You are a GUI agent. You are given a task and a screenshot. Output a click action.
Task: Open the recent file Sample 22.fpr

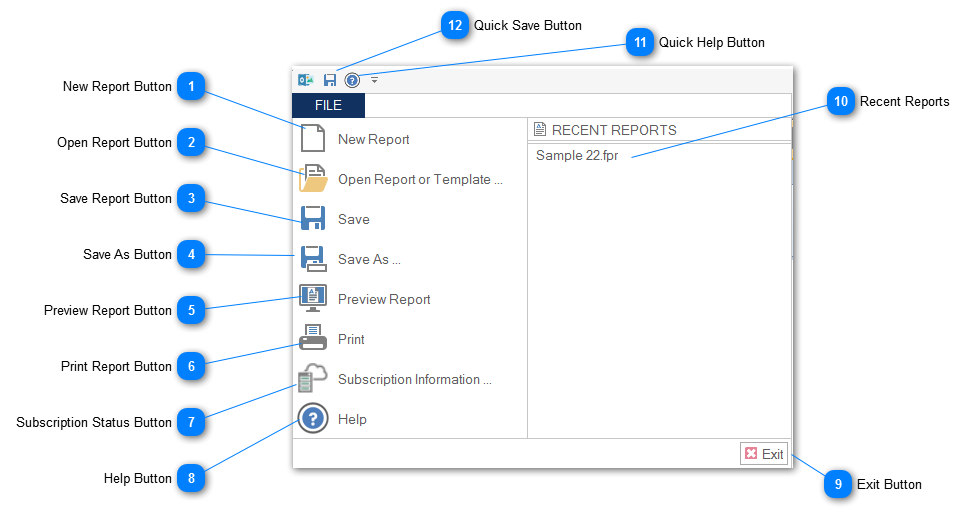[577, 155]
